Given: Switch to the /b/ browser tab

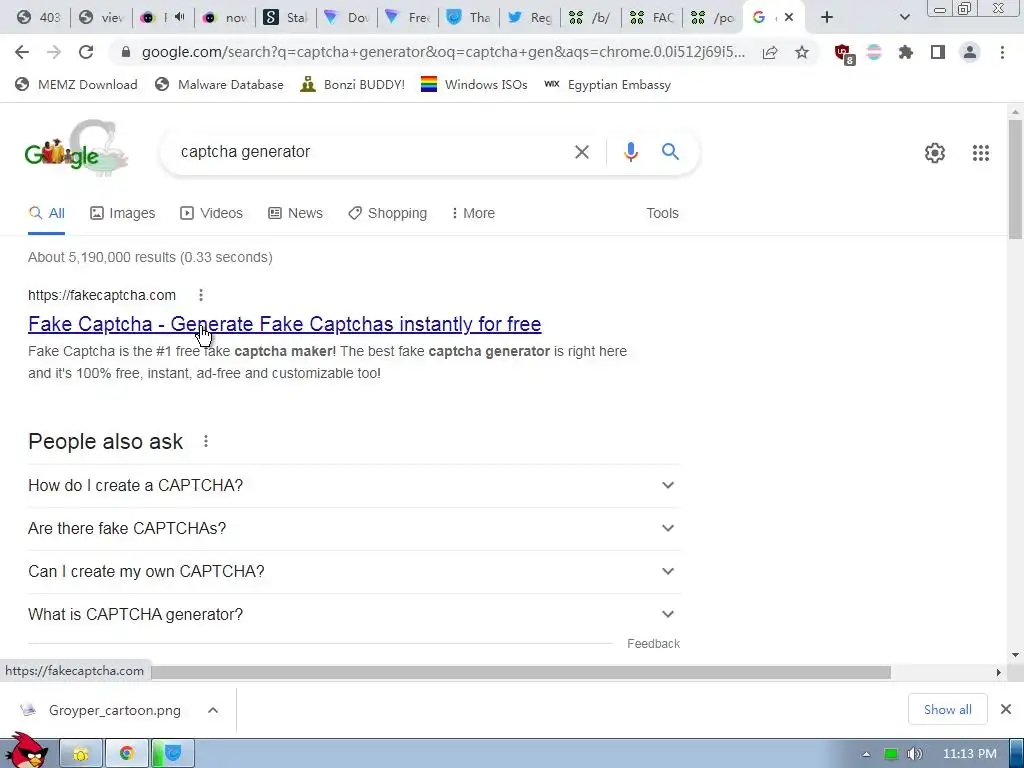Looking at the screenshot, I should tap(591, 18).
